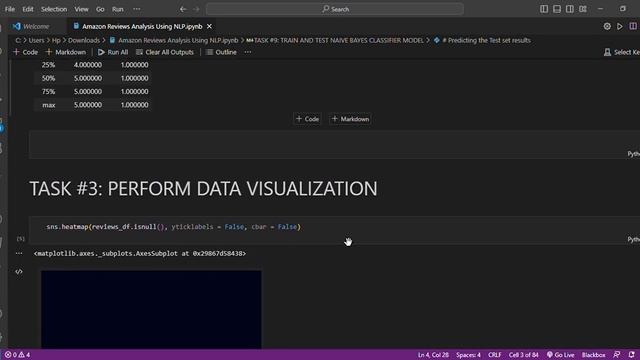Viewport: 640px width, 360px height.
Task: Open cell output more actions ellipsis
Action: point(19,253)
